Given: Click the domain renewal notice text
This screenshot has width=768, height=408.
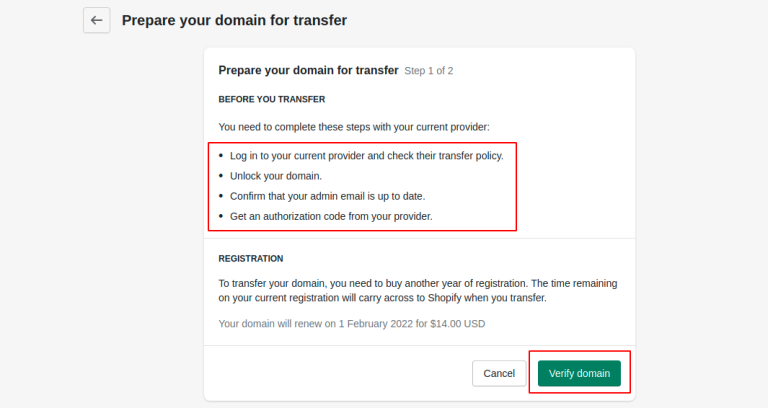Looking at the screenshot, I should (x=351, y=323).
